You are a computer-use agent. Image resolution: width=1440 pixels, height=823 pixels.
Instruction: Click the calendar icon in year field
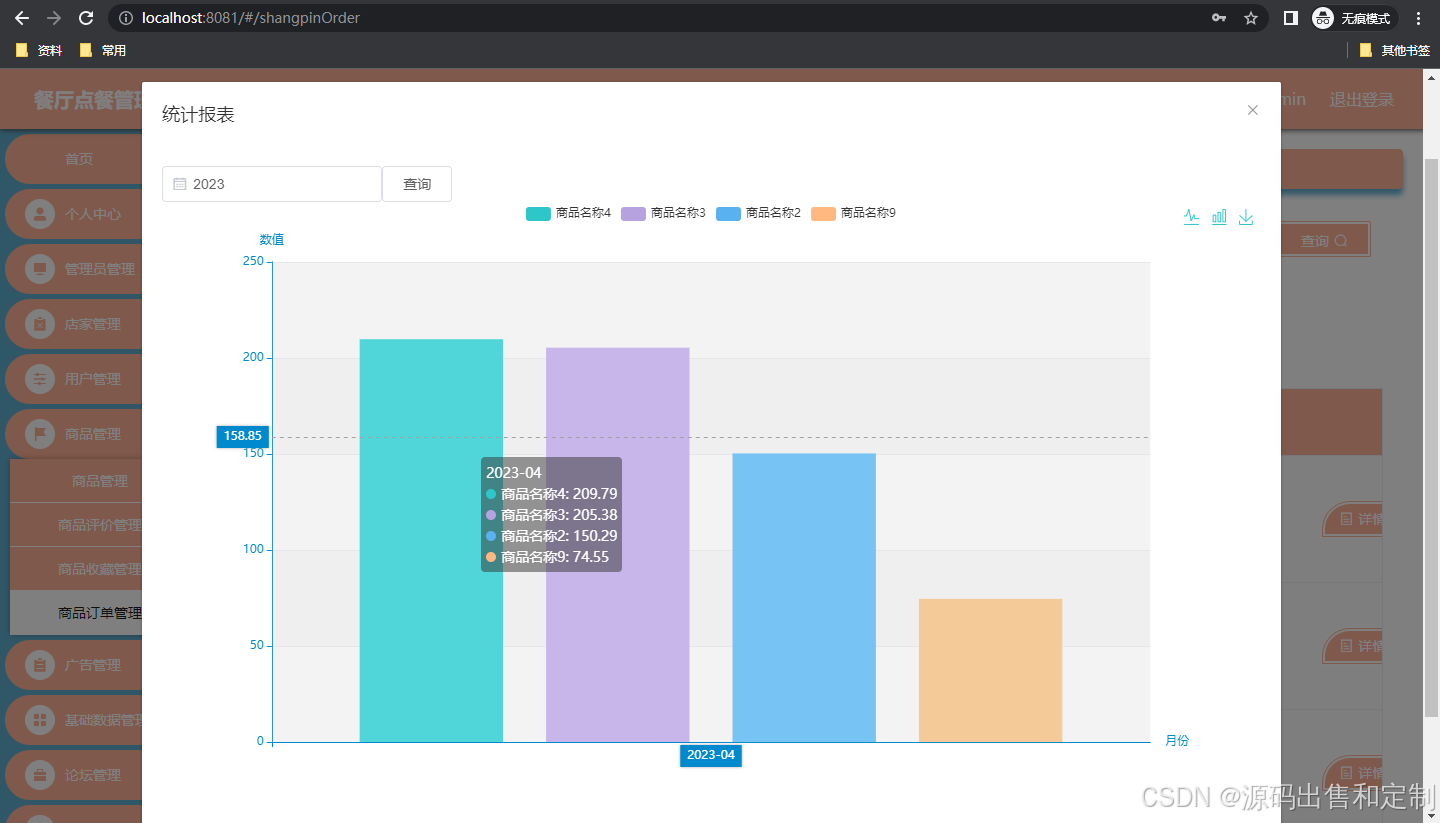pyautogui.click(x=180, y=184)
